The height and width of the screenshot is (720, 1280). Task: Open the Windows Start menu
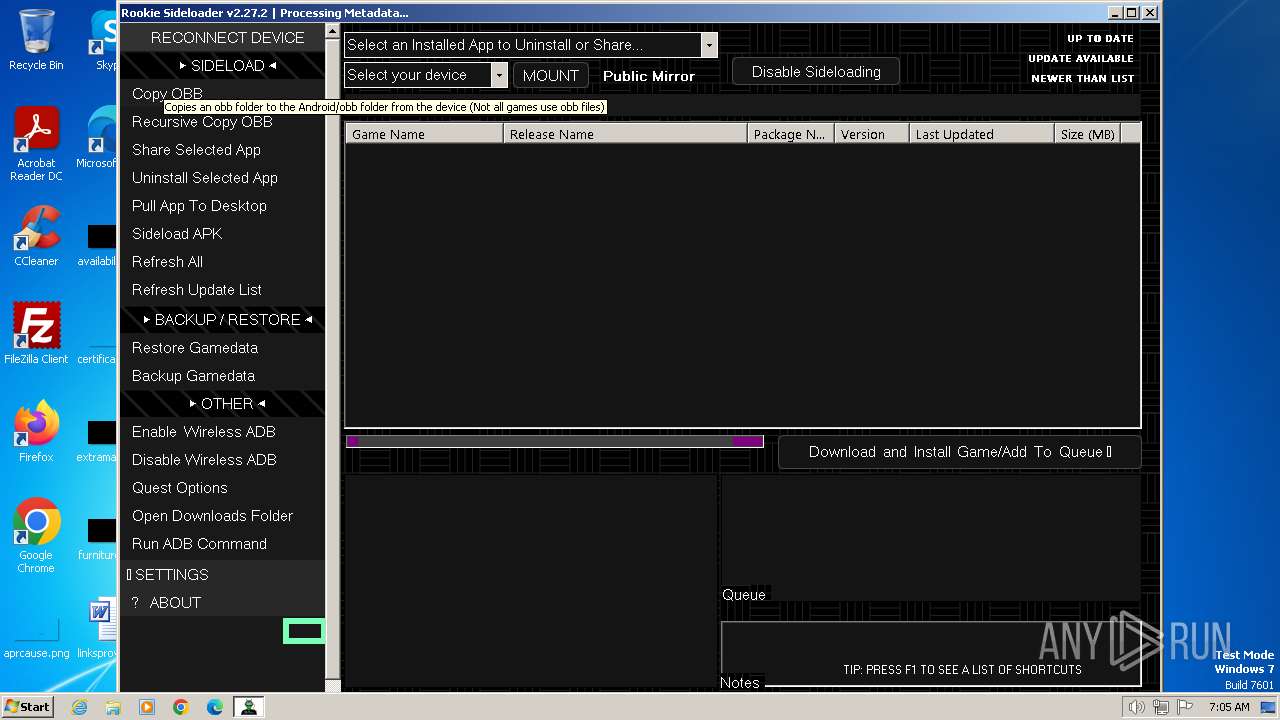[28, 707]
